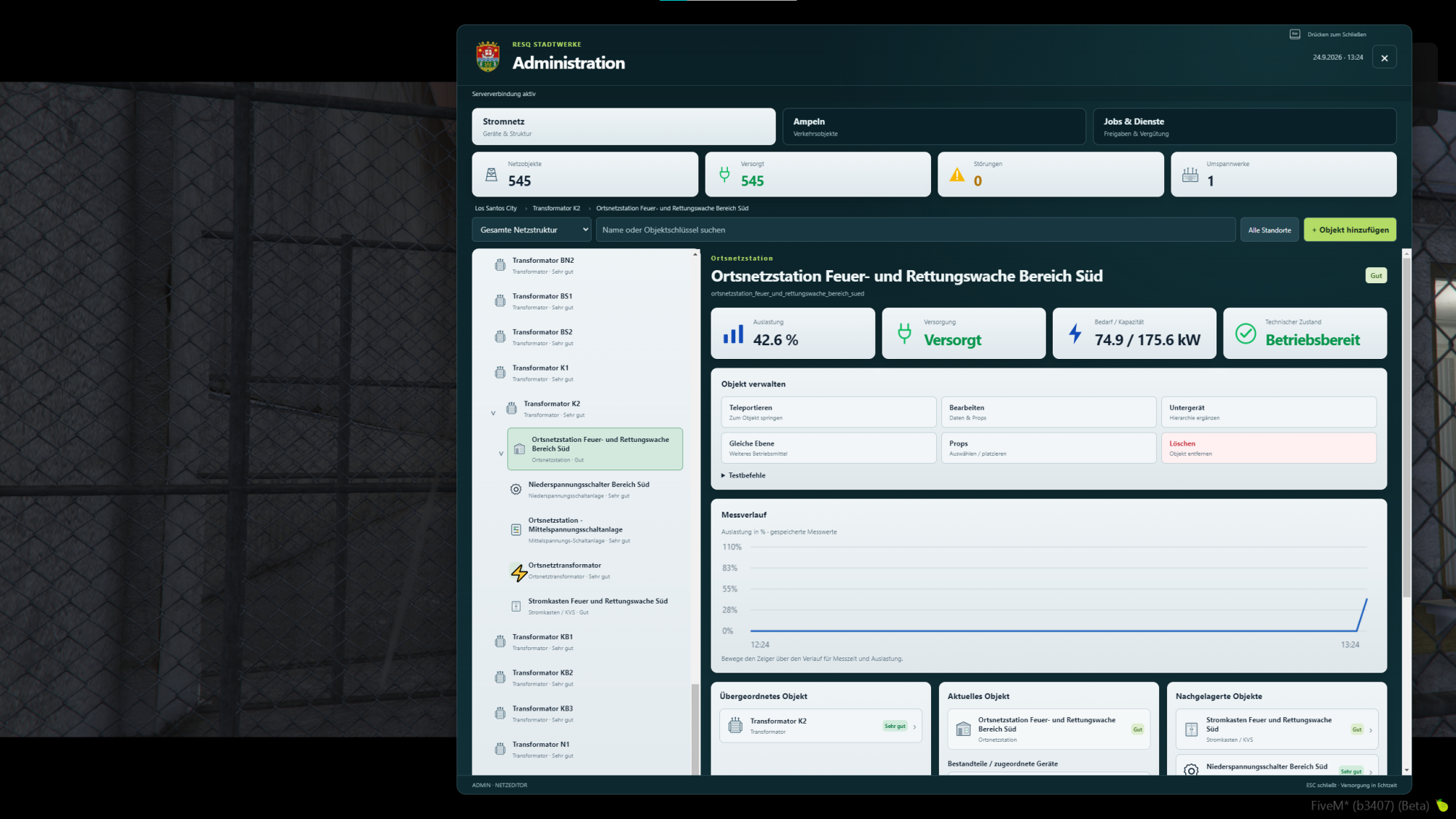The height and width of the screenshot is (819, 1456).
Task: Click the Los Santos City breadcrumb
Action: click(x=496, y=208)
